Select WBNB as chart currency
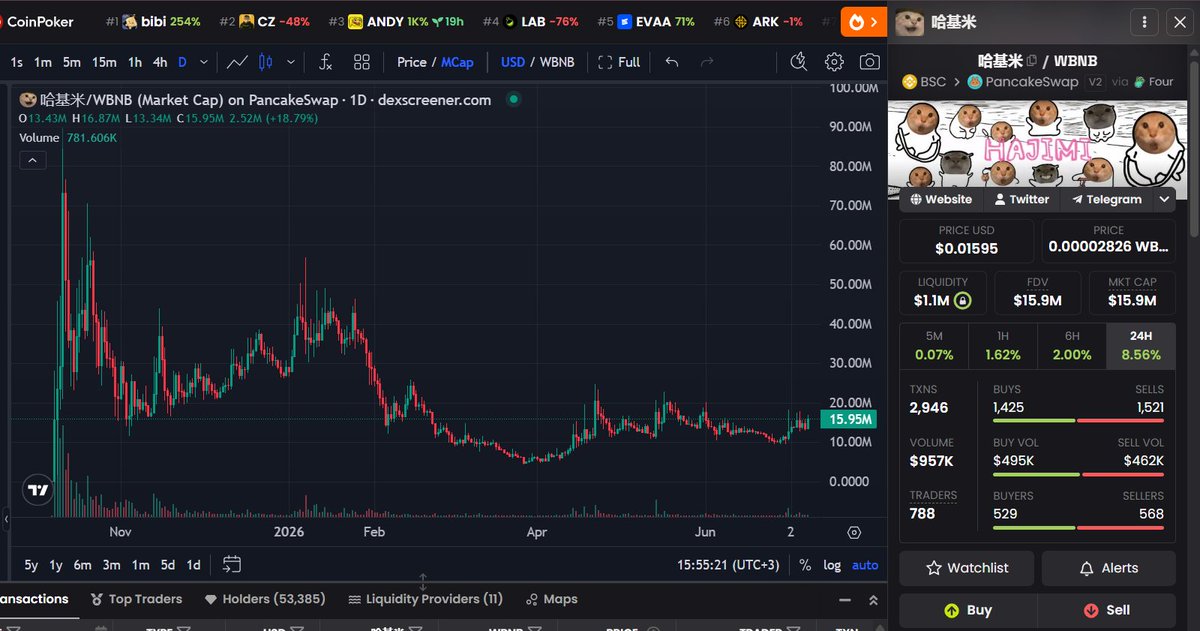 click(557, 62)
